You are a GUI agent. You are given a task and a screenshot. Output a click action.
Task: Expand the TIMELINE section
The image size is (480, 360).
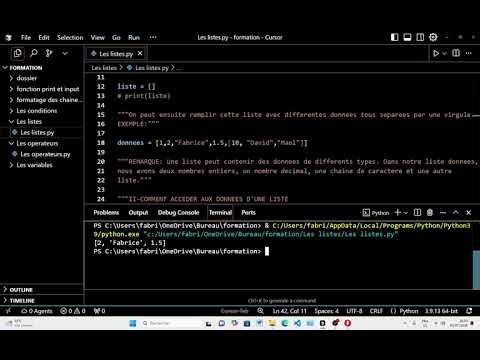point(22,300)
